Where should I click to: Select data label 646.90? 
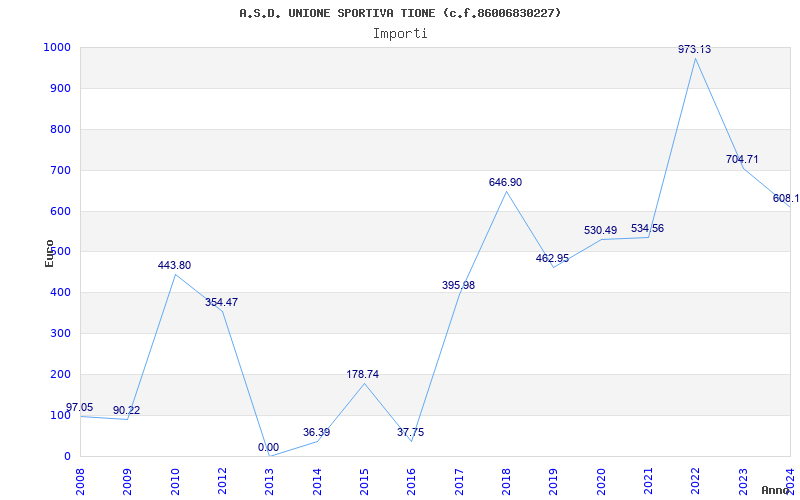506,182
